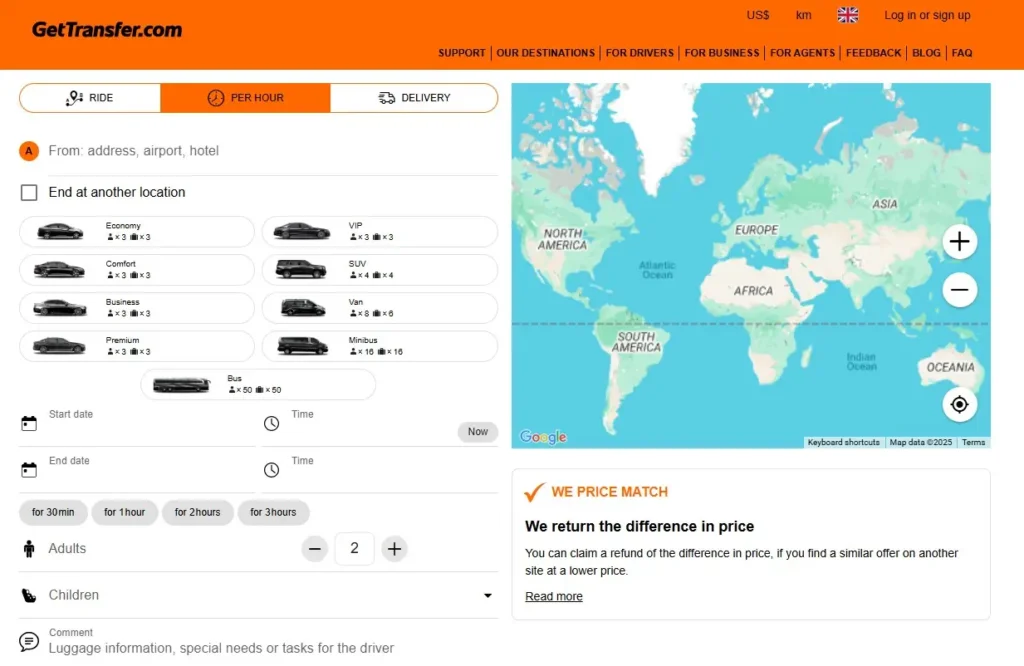Center map on my location
The image size is (1024, 666).
959,404
